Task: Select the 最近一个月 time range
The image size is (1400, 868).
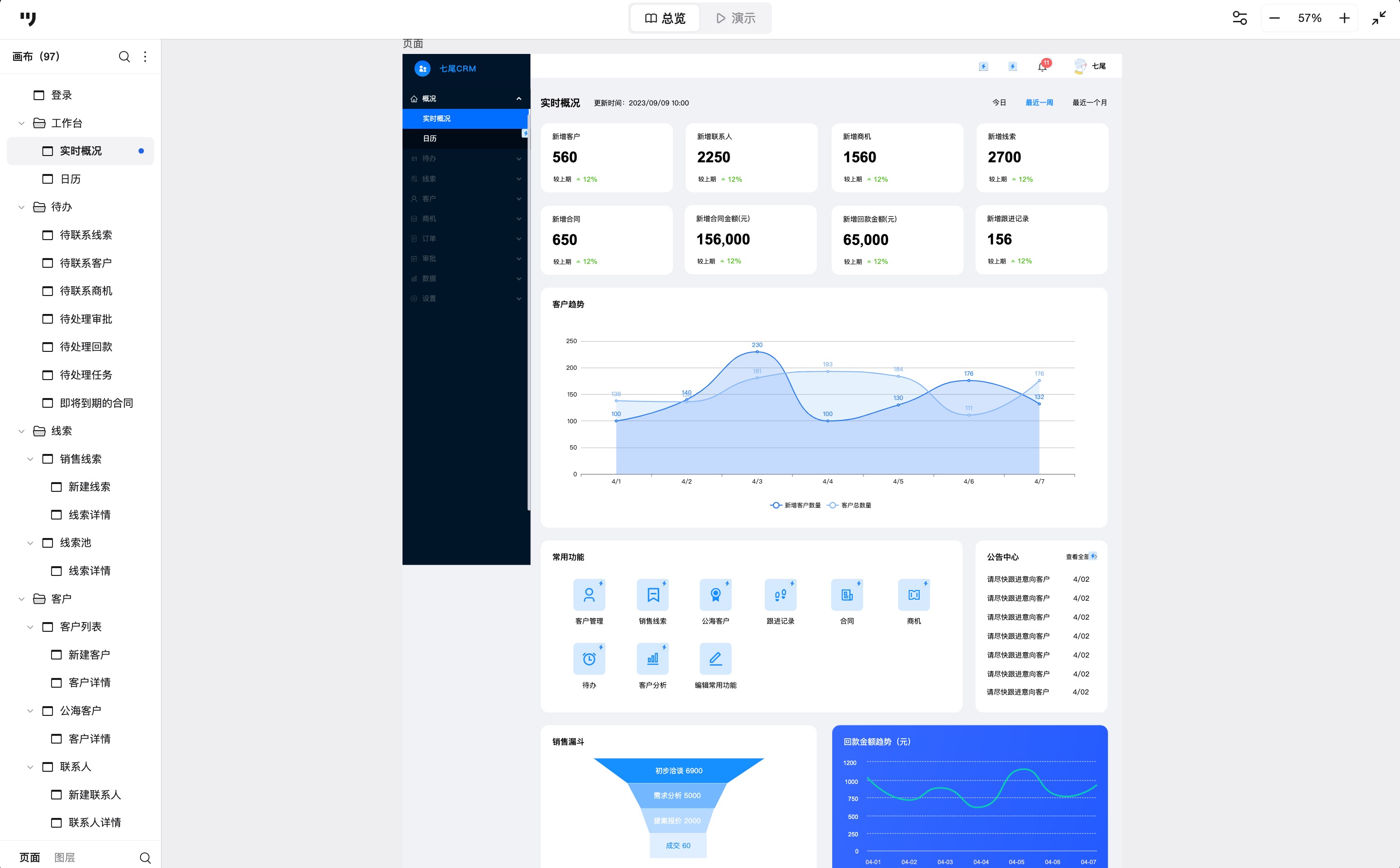Action: 1089,103
